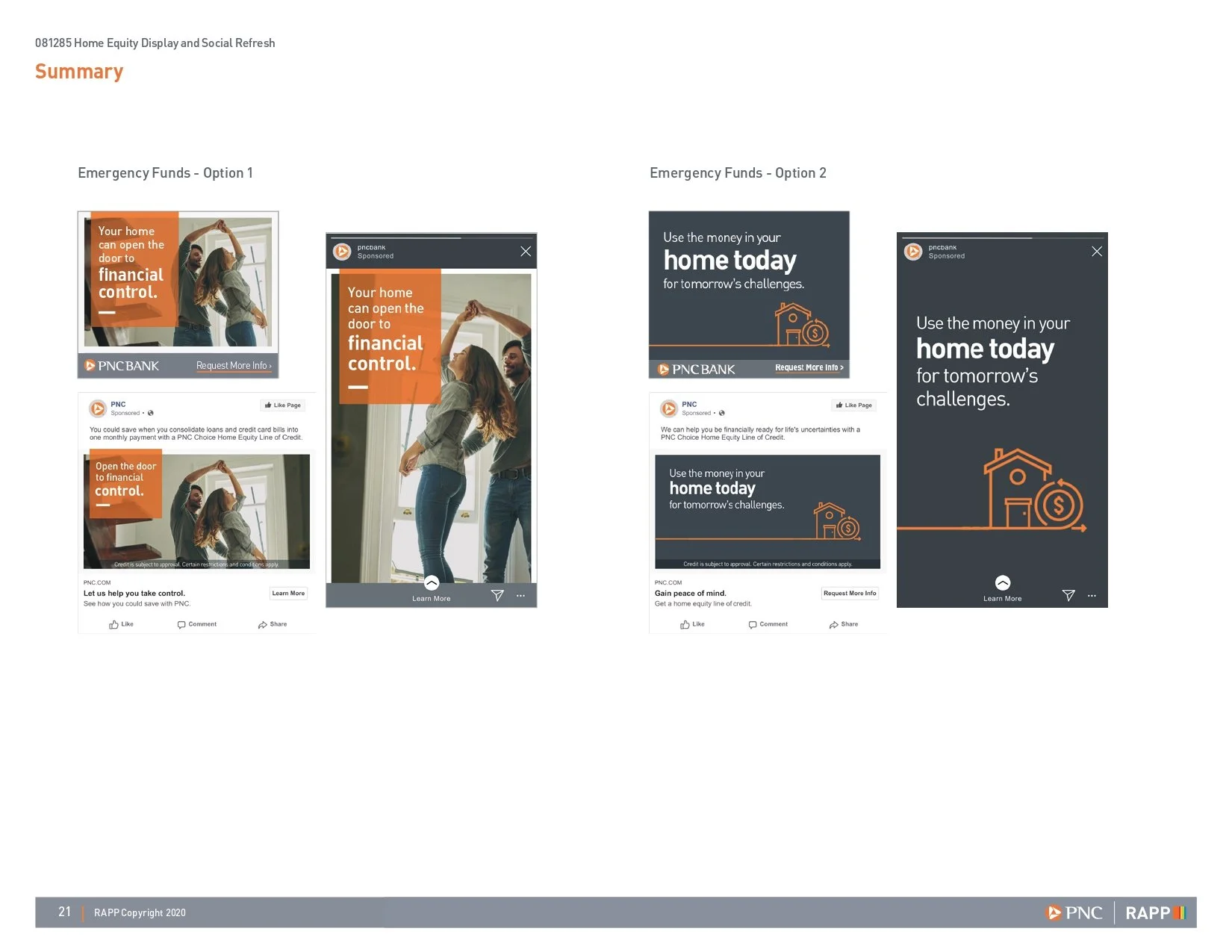Click PNC profile icon in Option 1 post
This screenshot has width=1232, height=952.
(x=98, y=408)
